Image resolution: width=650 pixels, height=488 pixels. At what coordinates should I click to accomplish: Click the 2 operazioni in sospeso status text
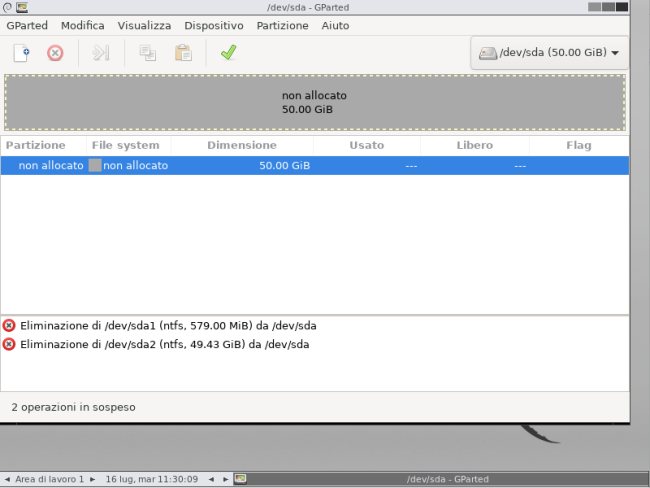click(x=73, y=407)
